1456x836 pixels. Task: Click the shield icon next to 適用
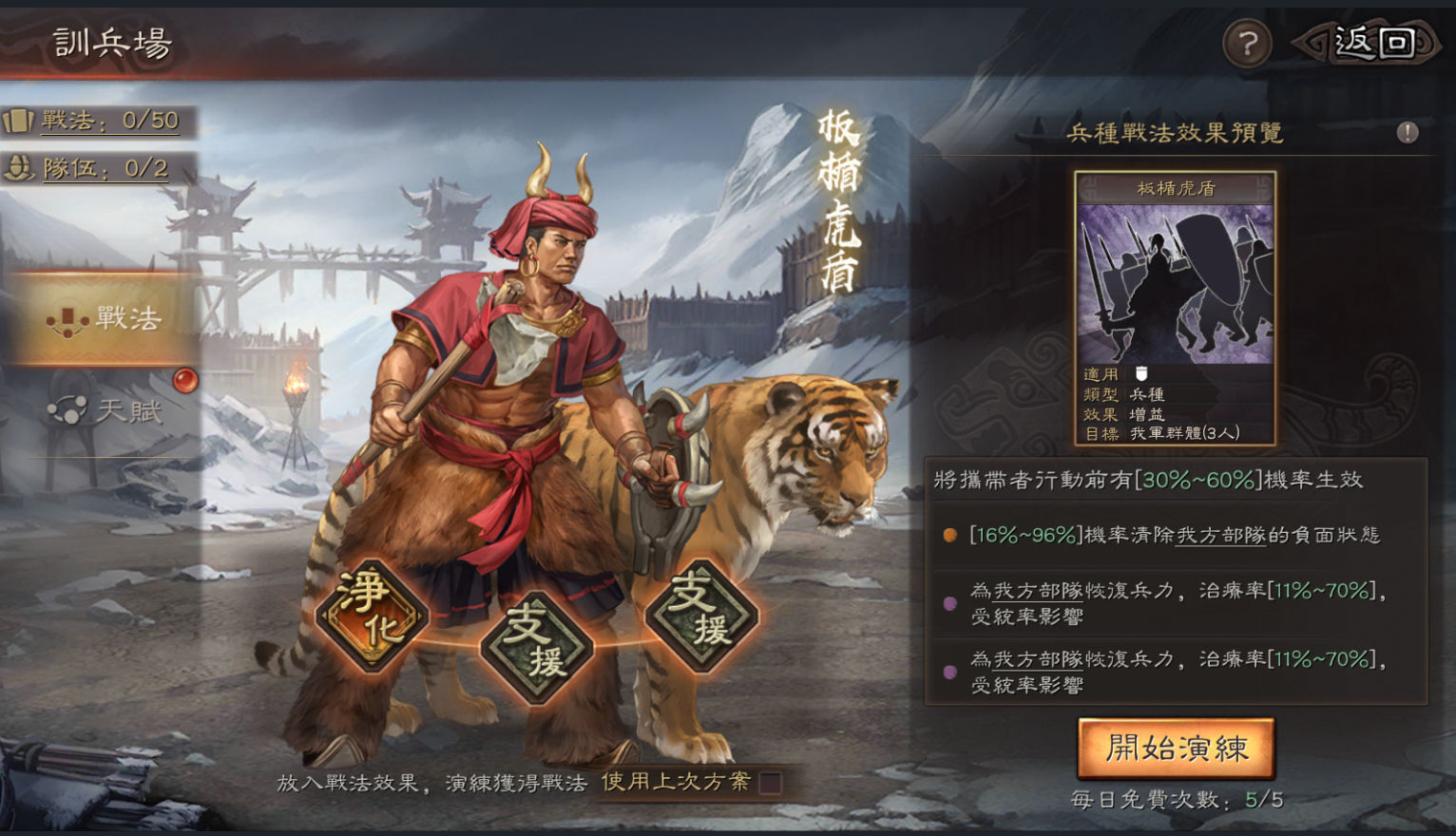[x=1141, y=373]
